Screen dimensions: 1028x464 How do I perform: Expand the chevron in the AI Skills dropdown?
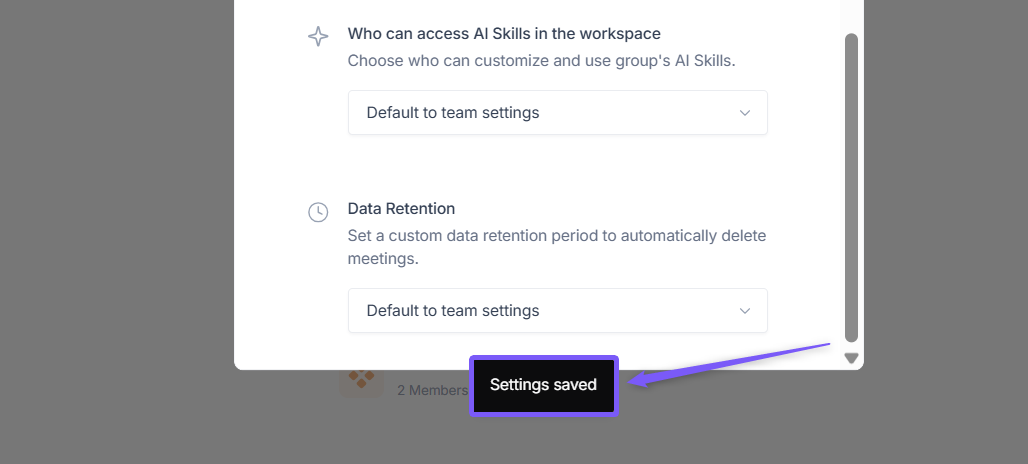coord(744,113)
